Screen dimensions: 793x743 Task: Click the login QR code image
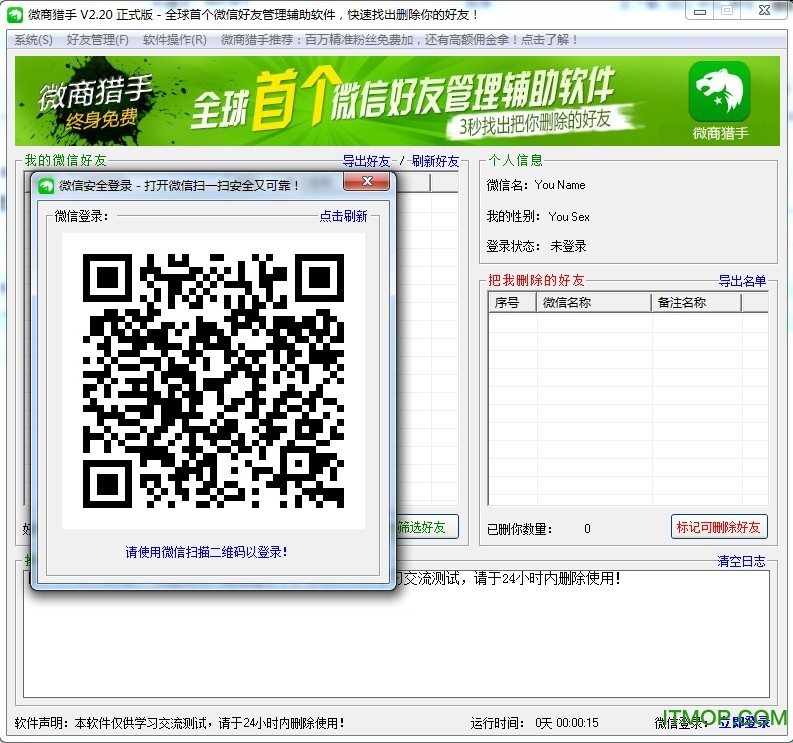coord(213,380)
